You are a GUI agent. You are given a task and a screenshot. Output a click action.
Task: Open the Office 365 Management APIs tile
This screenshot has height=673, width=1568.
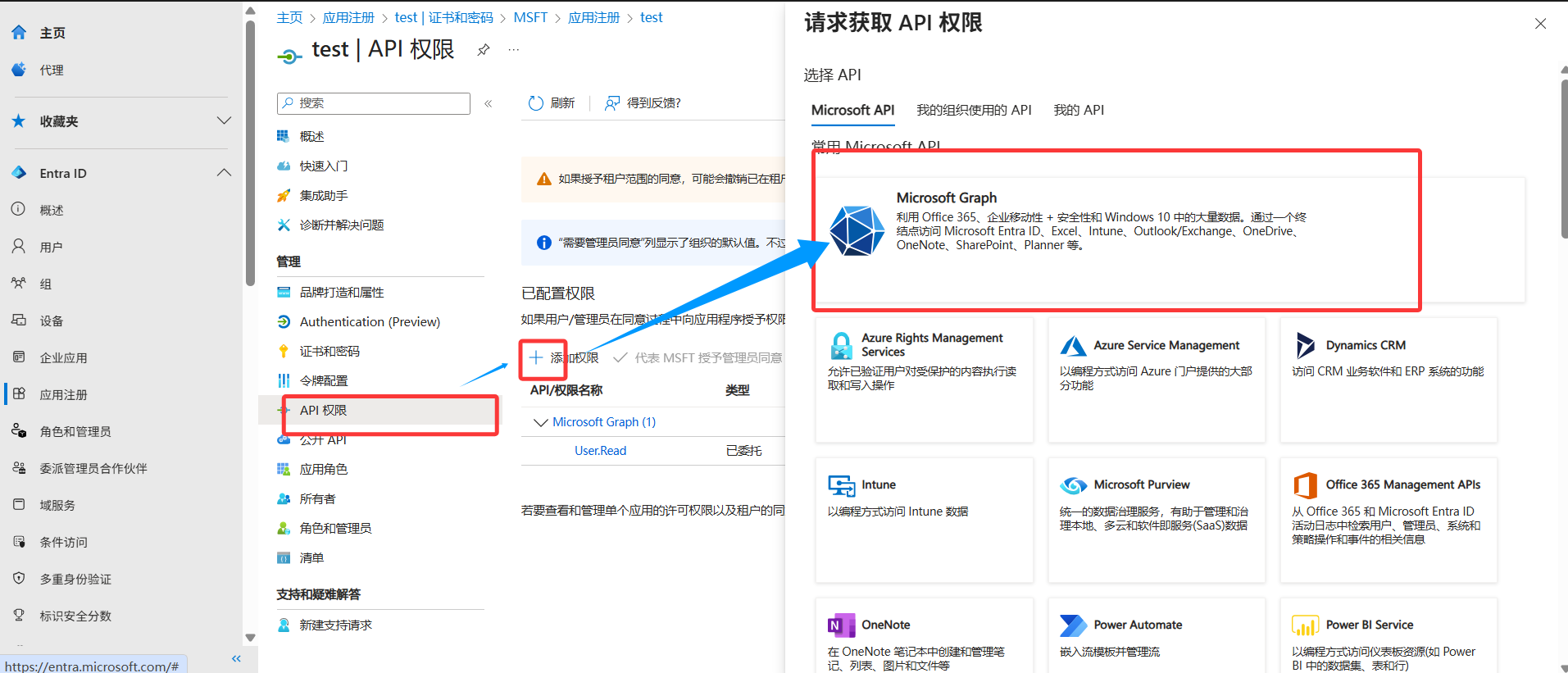pyautogui.click(x=1388, y=519)
